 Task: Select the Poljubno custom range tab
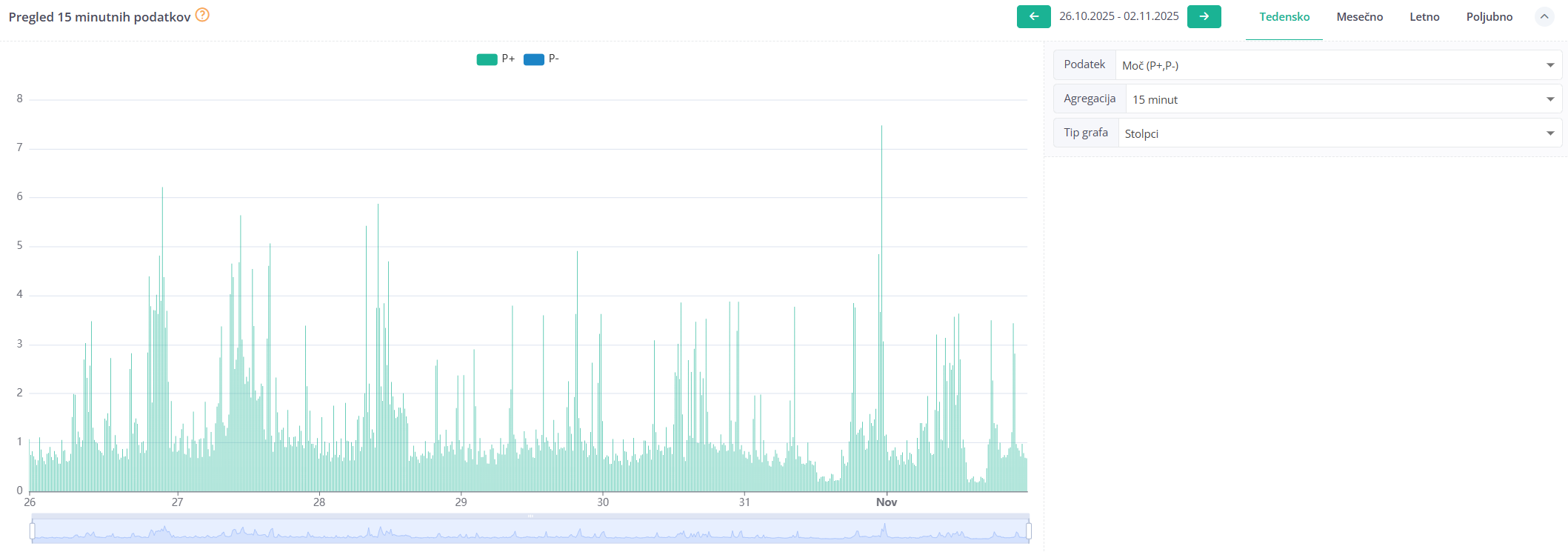click(x=1489, y=17)
